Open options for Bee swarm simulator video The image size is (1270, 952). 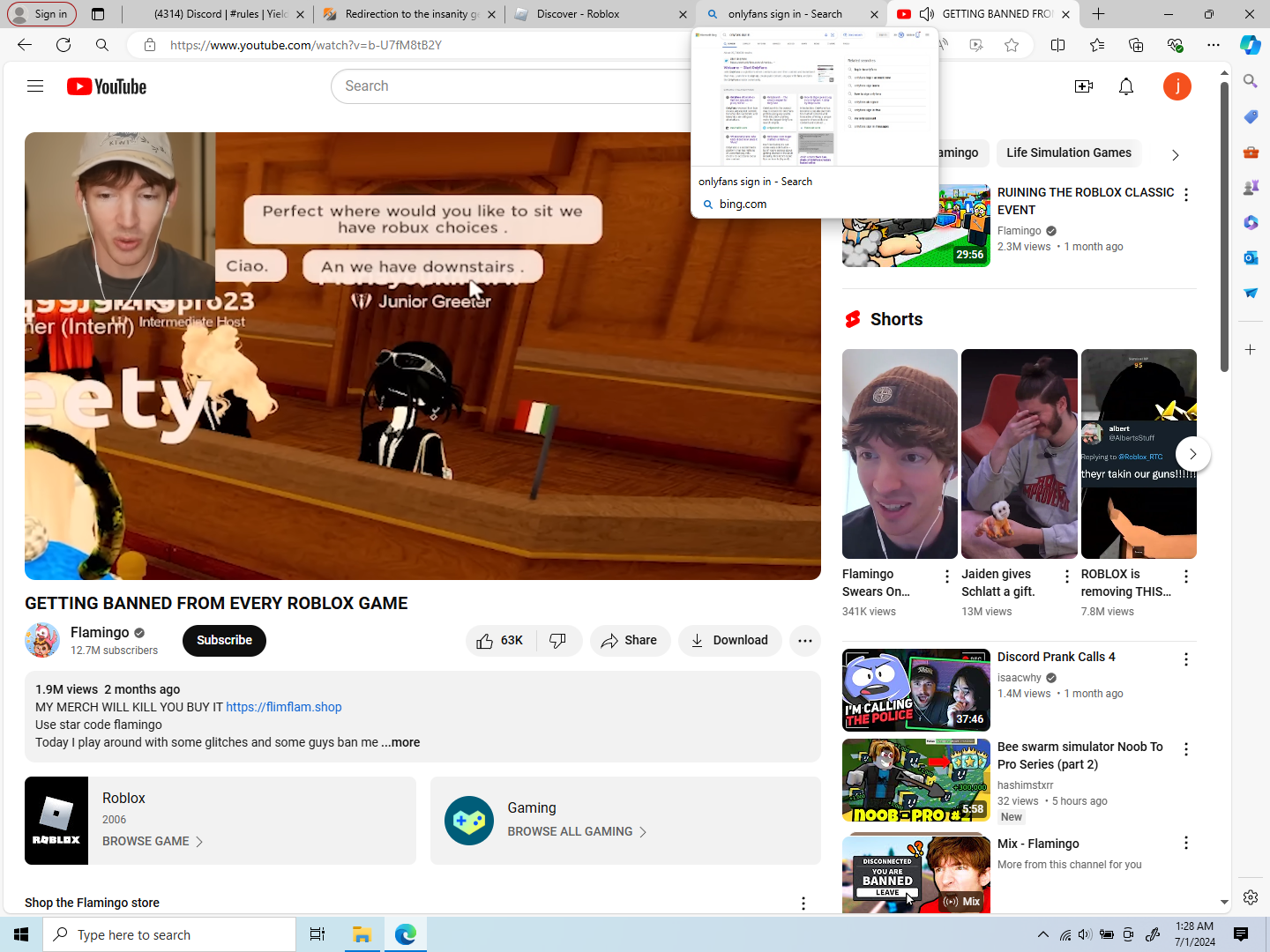pos(1186,749)
